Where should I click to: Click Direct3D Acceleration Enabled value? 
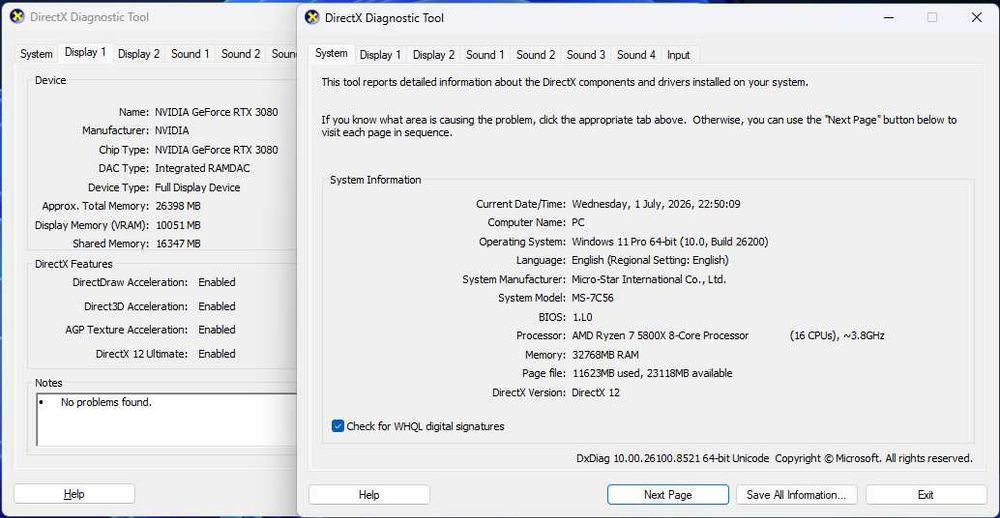(217, 306)
